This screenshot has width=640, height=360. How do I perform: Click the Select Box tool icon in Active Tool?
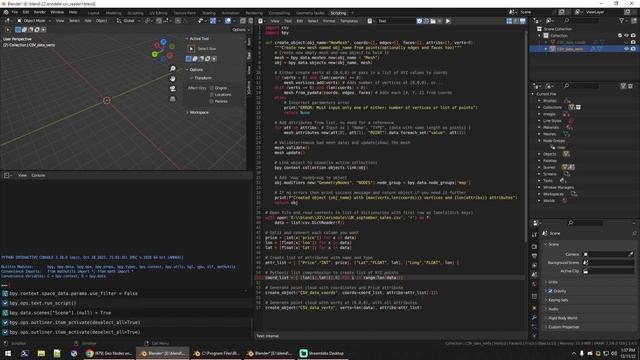tap(191, 49)
